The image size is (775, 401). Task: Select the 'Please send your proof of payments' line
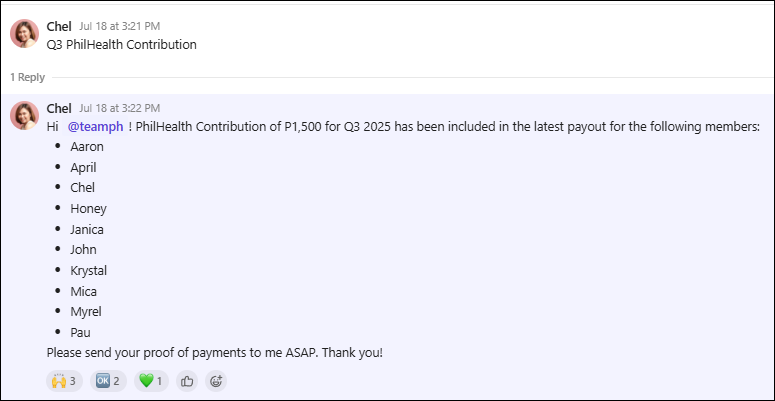tap(215, 353)
